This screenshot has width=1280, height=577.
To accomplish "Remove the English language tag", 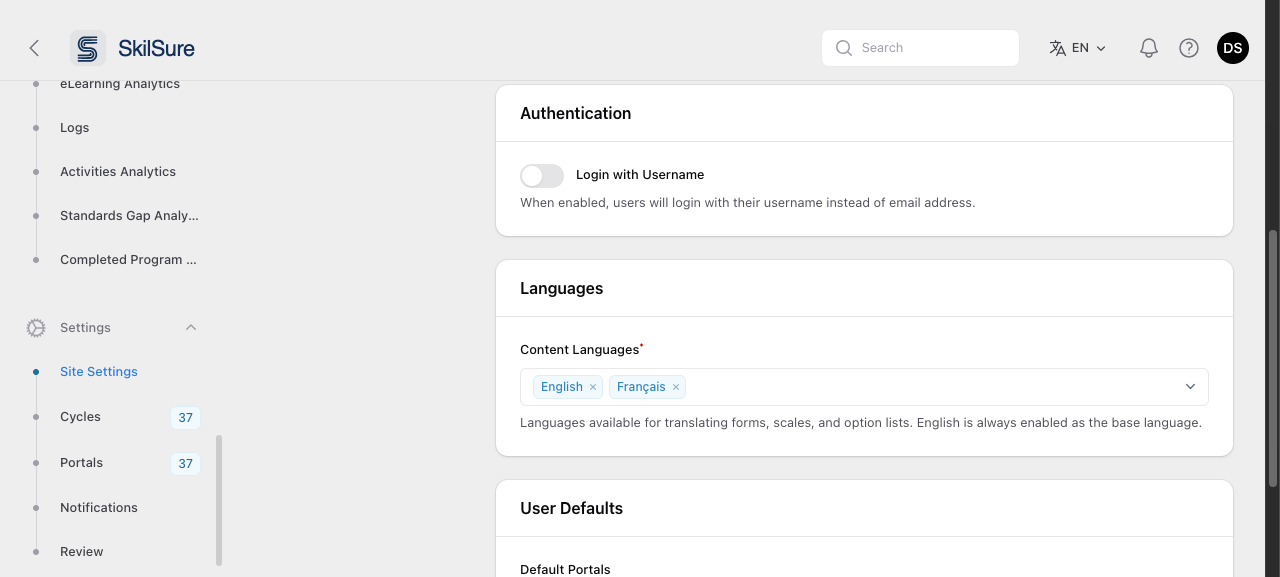I will [593, 387].
